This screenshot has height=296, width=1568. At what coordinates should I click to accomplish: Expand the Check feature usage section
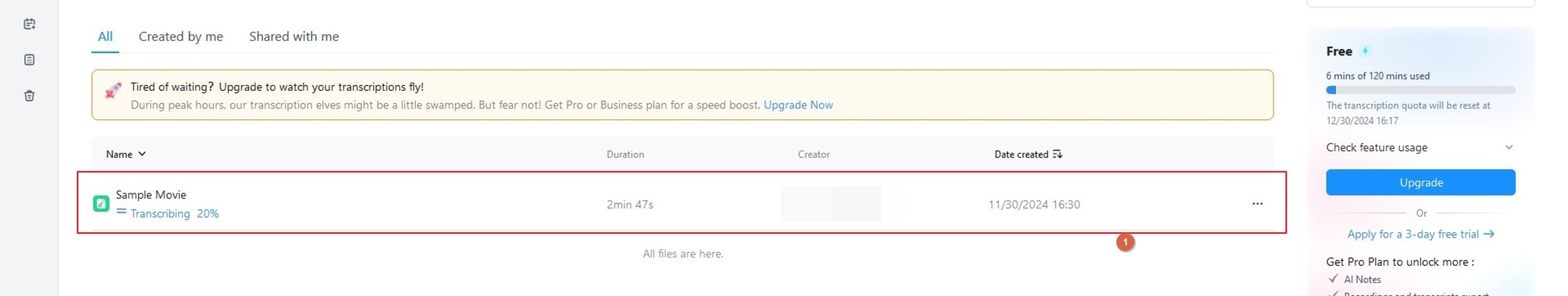[x=1509, y=147]
